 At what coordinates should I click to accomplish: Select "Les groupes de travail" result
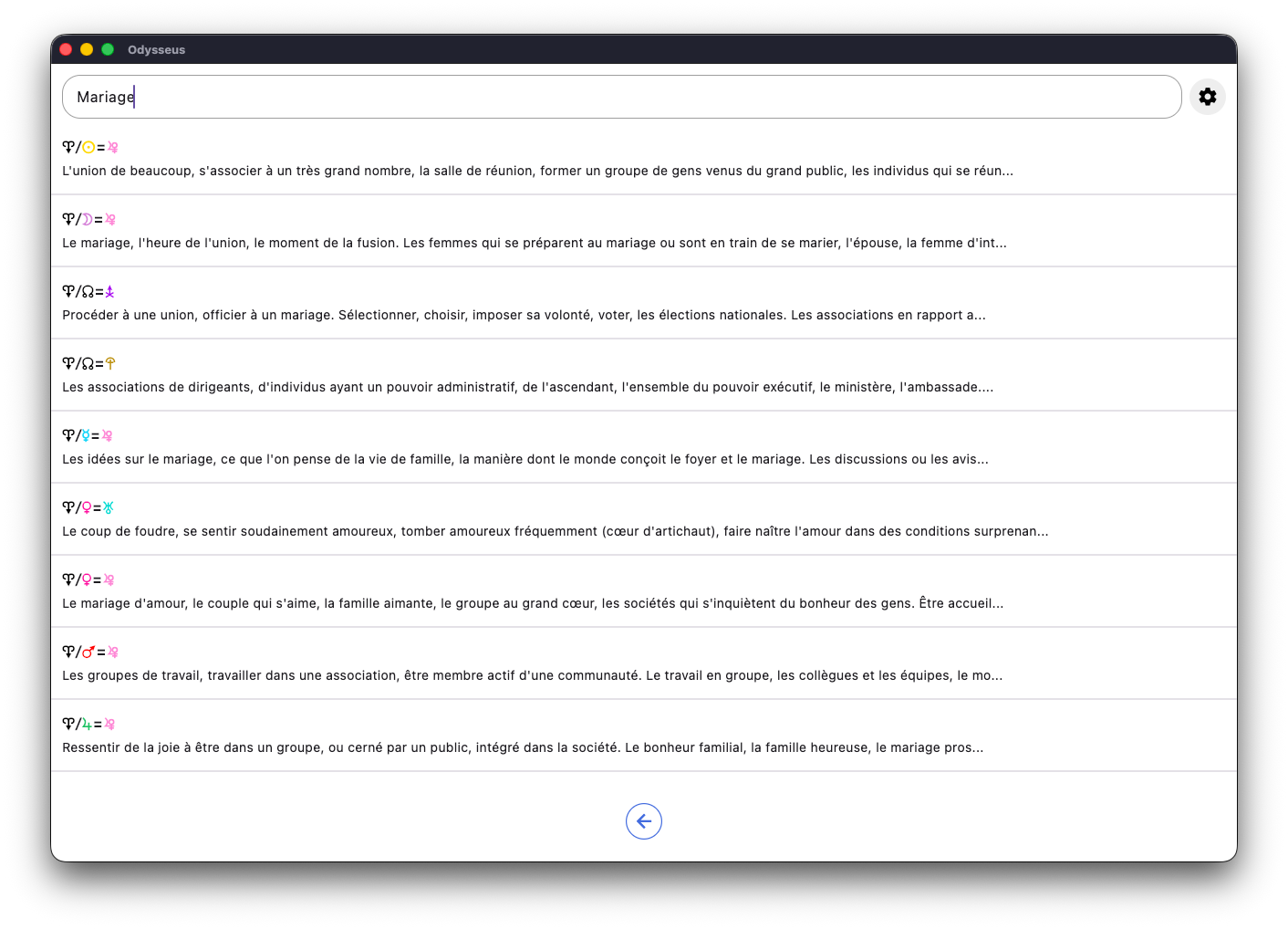[x=532, y=675]
